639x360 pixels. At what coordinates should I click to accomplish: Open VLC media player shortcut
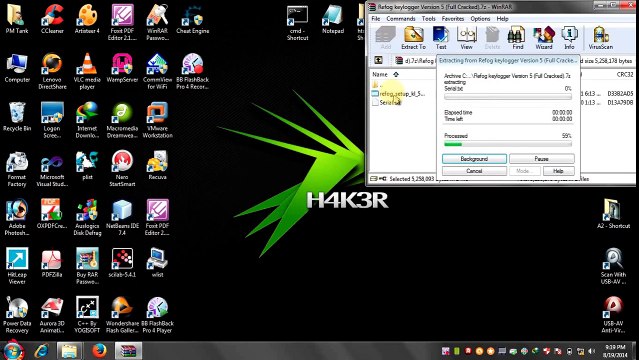coord(87,71)
